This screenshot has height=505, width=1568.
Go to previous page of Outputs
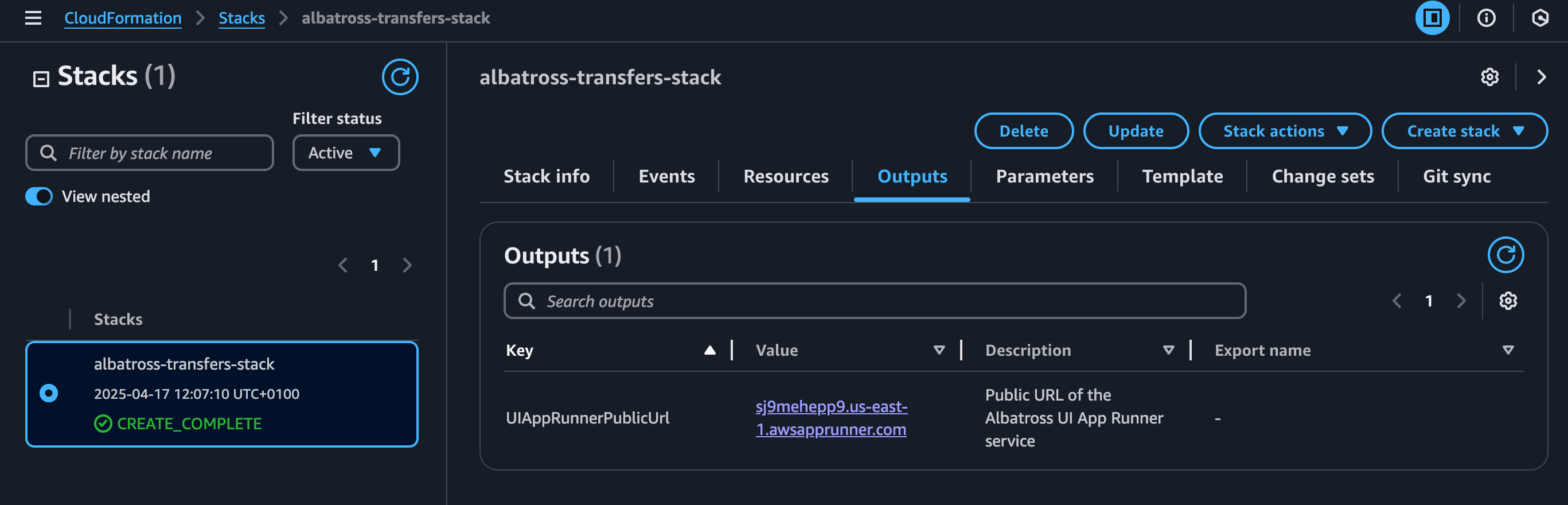[1397, 300]
